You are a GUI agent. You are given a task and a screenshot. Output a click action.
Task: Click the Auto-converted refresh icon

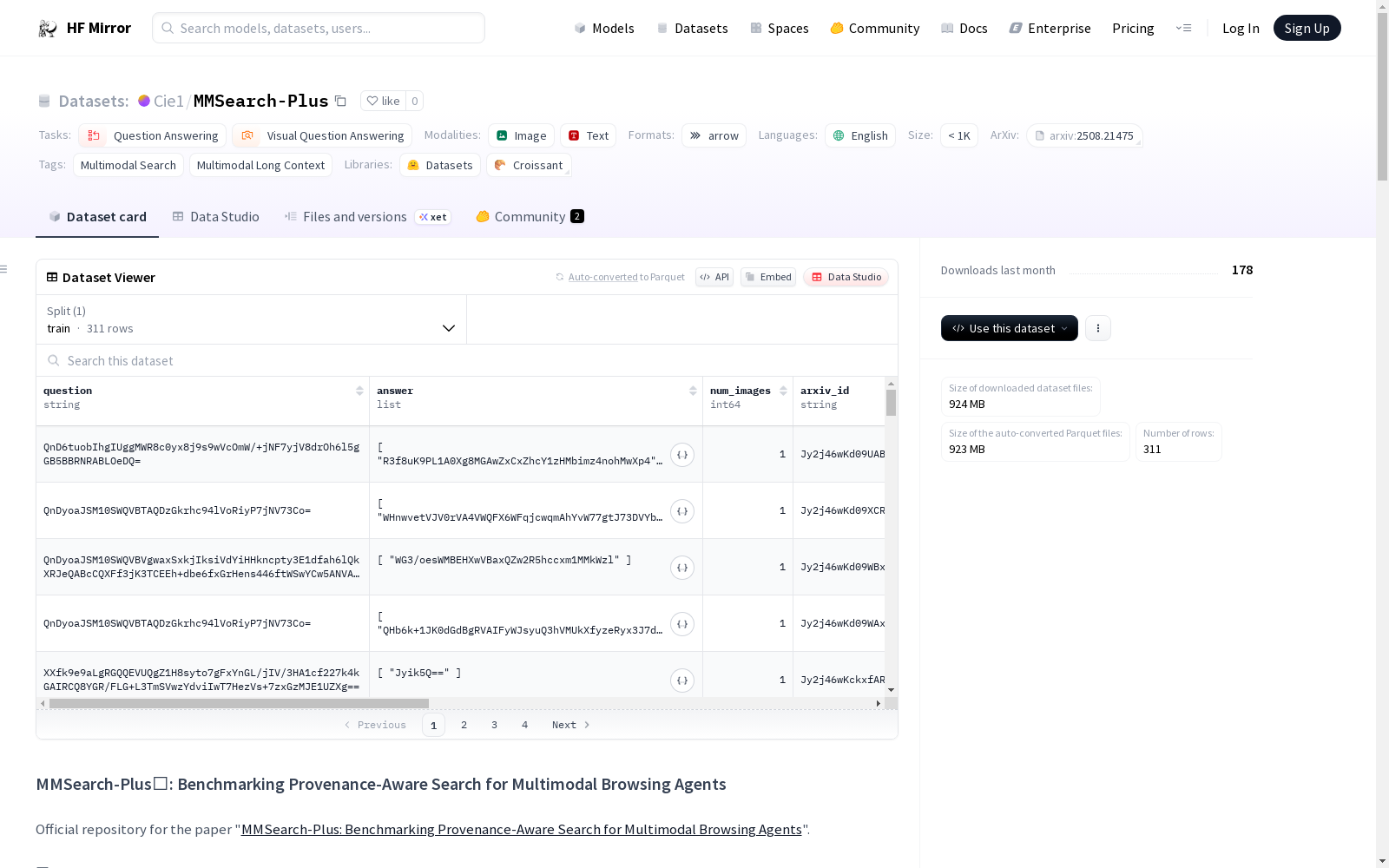point(560,277)
